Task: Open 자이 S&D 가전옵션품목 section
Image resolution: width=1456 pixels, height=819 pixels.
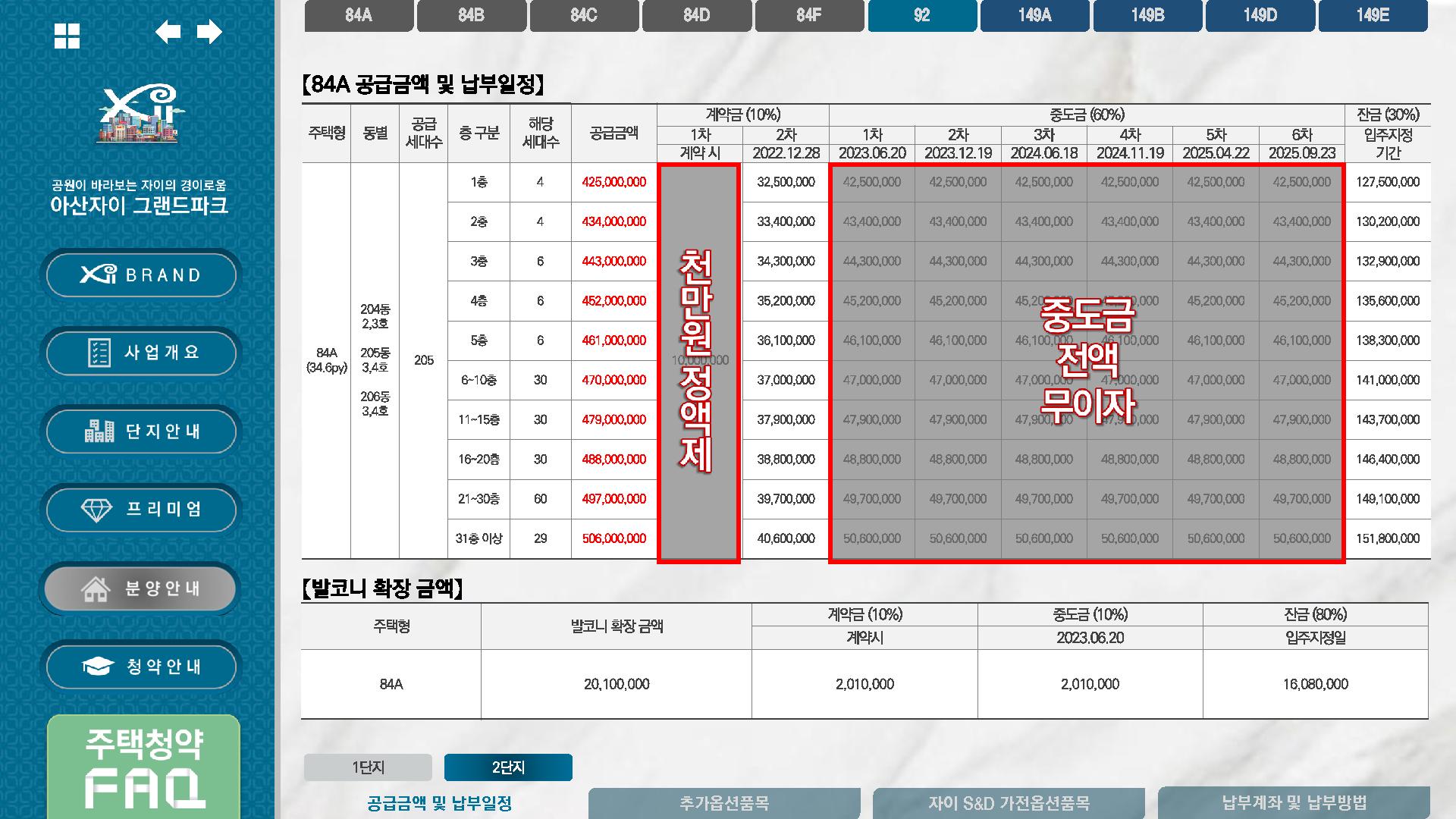Action: (x=1009, y=803)
